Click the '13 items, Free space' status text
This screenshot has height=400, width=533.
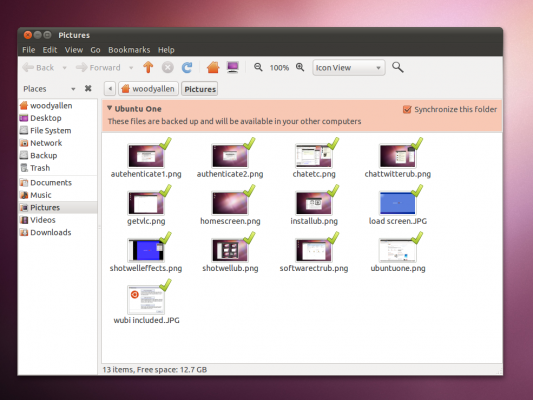pos(155,369)
